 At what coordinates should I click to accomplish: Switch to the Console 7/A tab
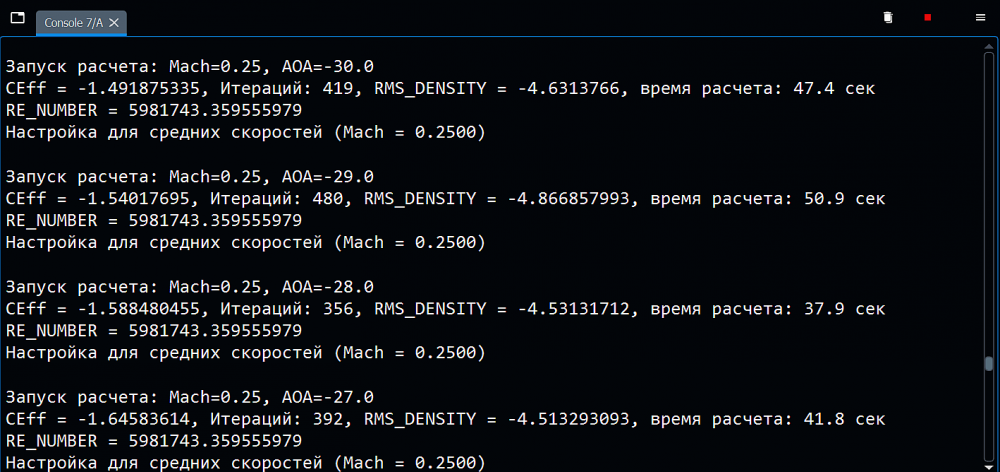[75, 22]
